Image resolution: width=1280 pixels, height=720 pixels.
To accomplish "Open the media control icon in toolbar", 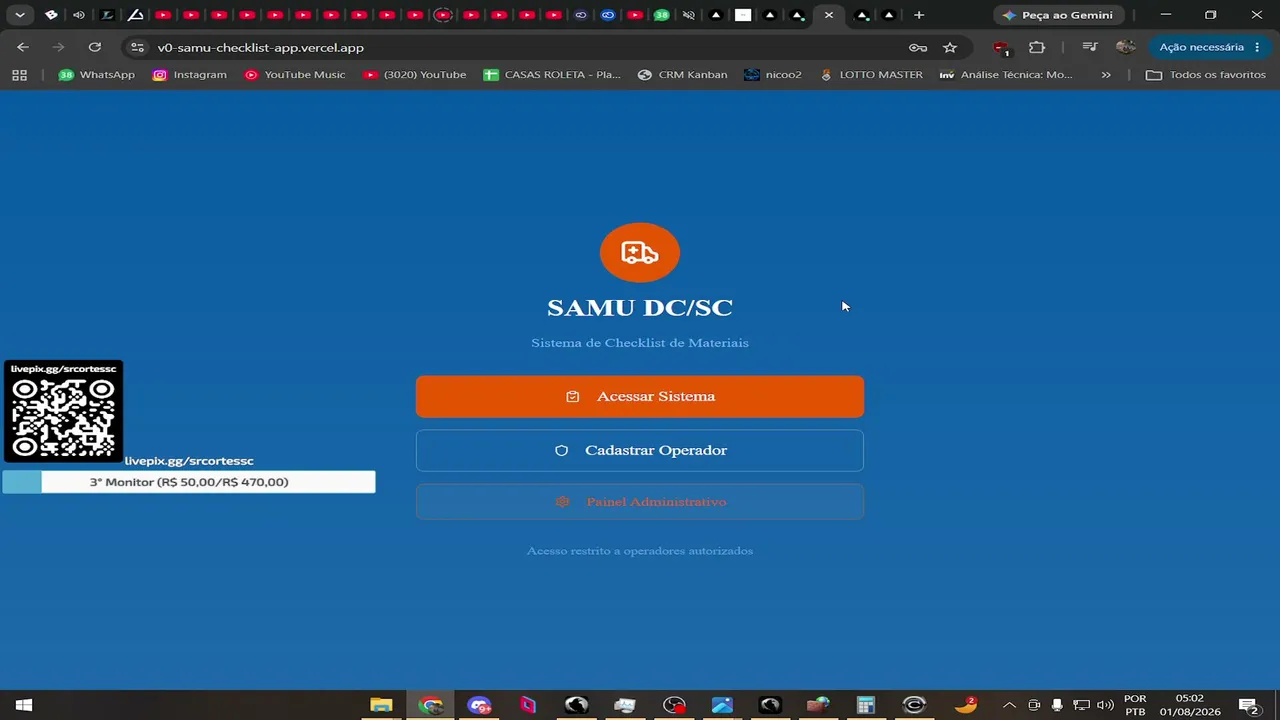I will (1090, 47).
